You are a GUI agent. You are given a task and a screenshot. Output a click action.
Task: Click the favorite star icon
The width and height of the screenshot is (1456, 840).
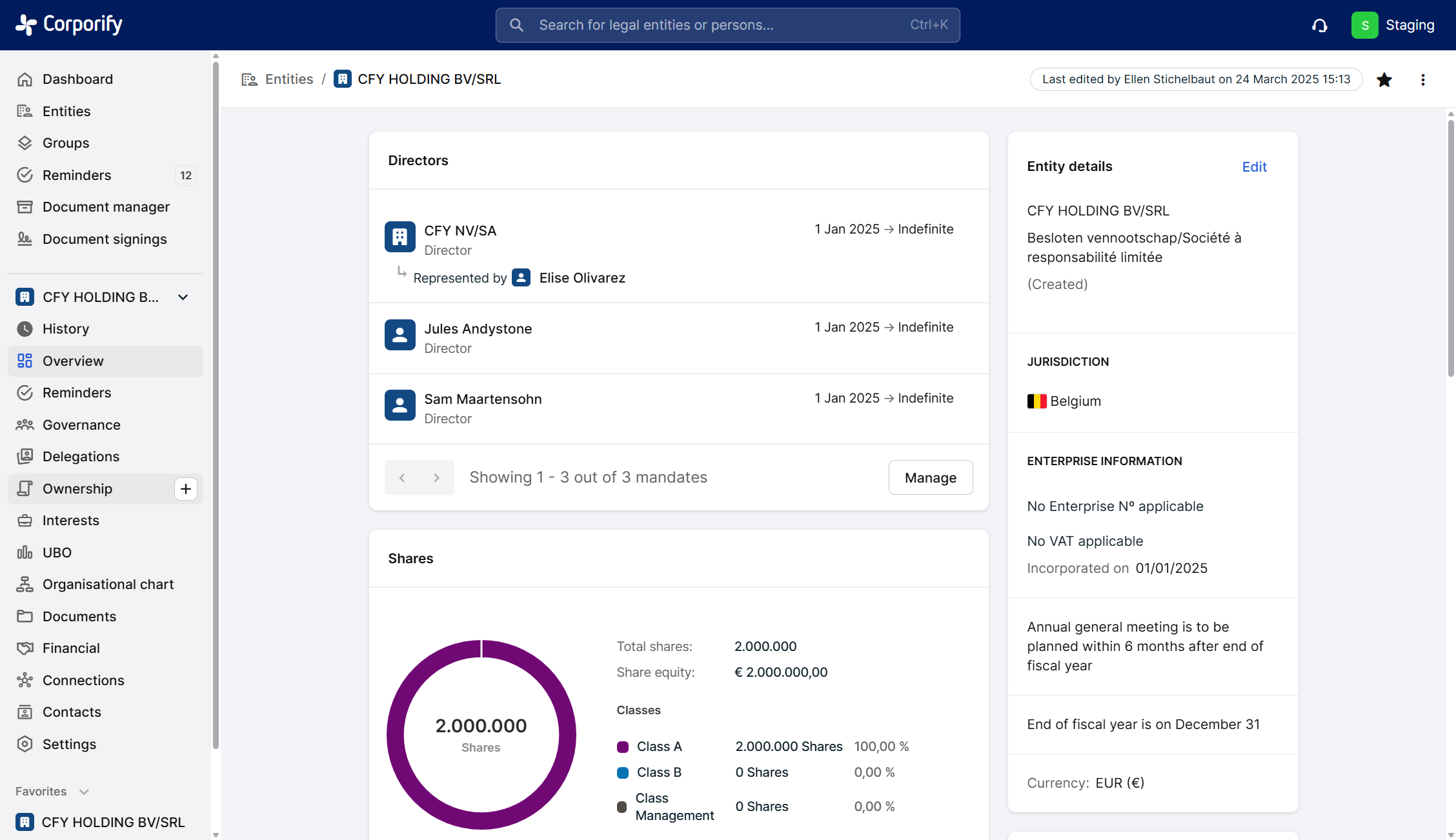click(1384, 79)
